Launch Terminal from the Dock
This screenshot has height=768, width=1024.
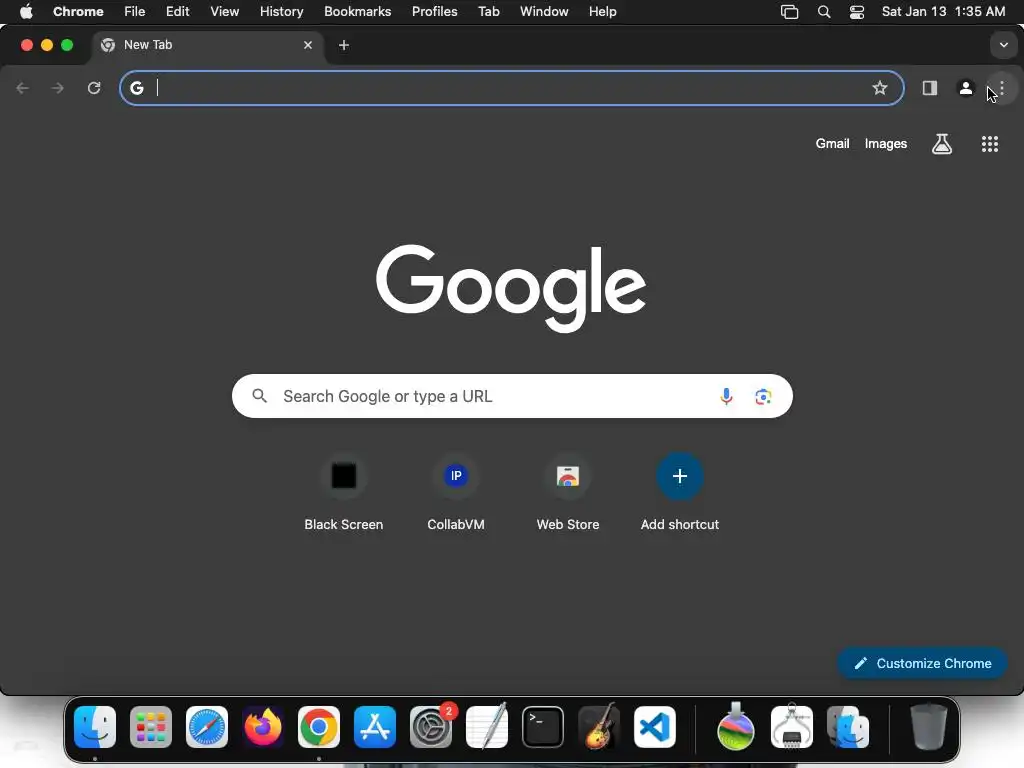coord(543,727)
